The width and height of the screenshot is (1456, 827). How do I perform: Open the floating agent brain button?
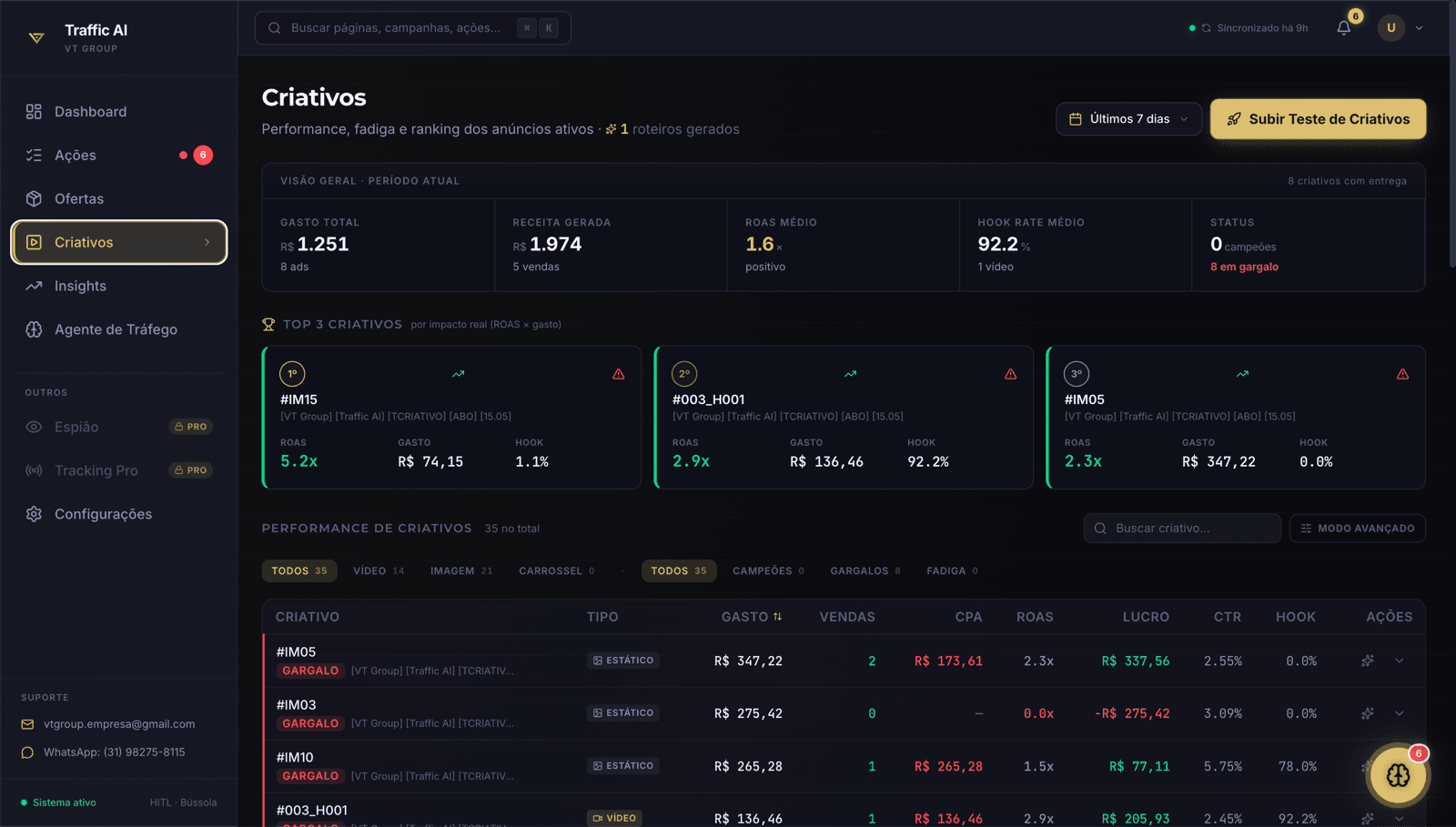click(x=1398, y=775)
